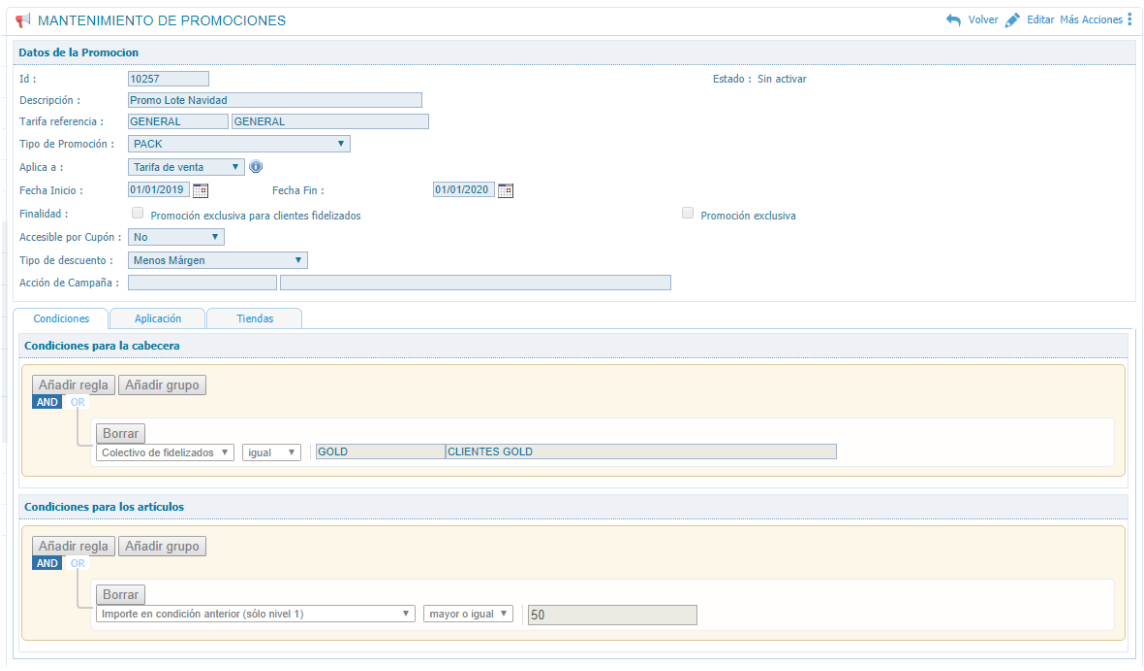Open the Fecha Inicio calendar picker

click(x=200, y=190)
